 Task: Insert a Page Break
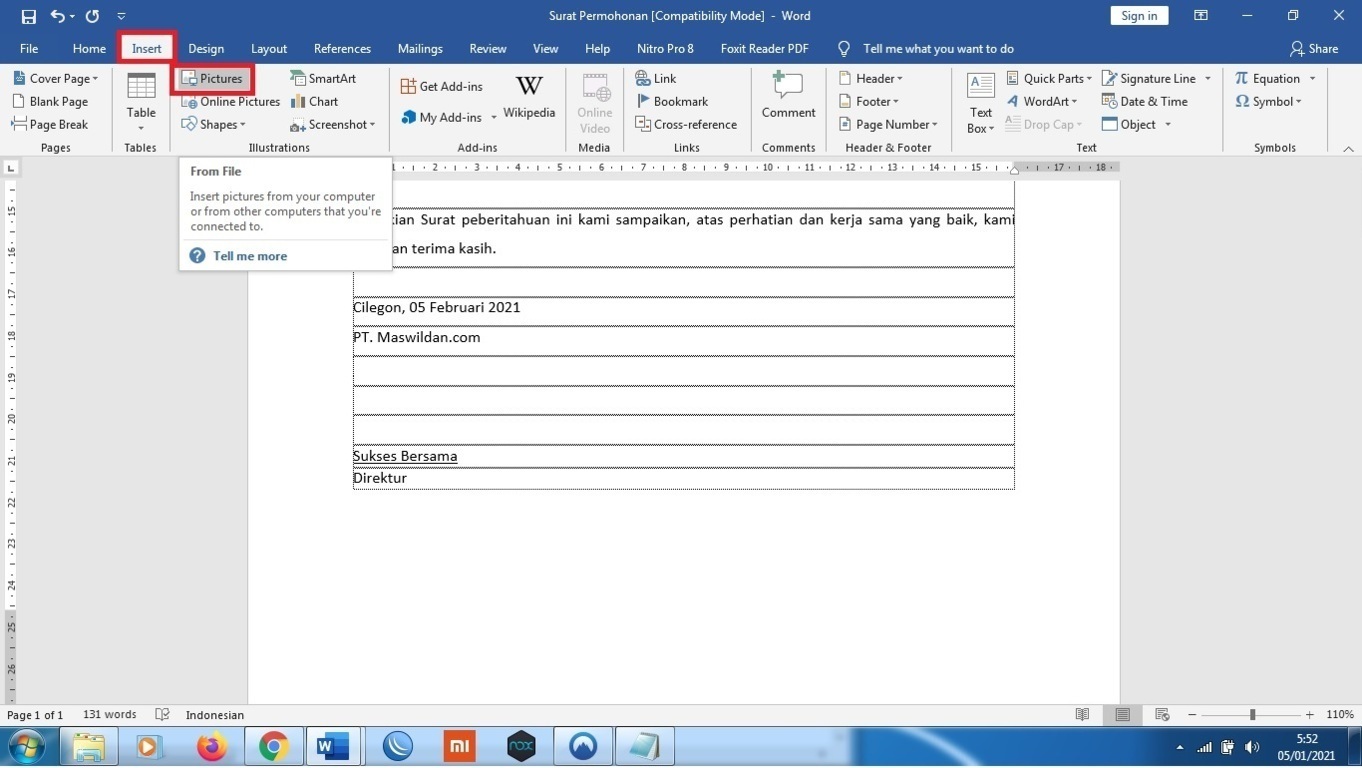click(52, 124)
